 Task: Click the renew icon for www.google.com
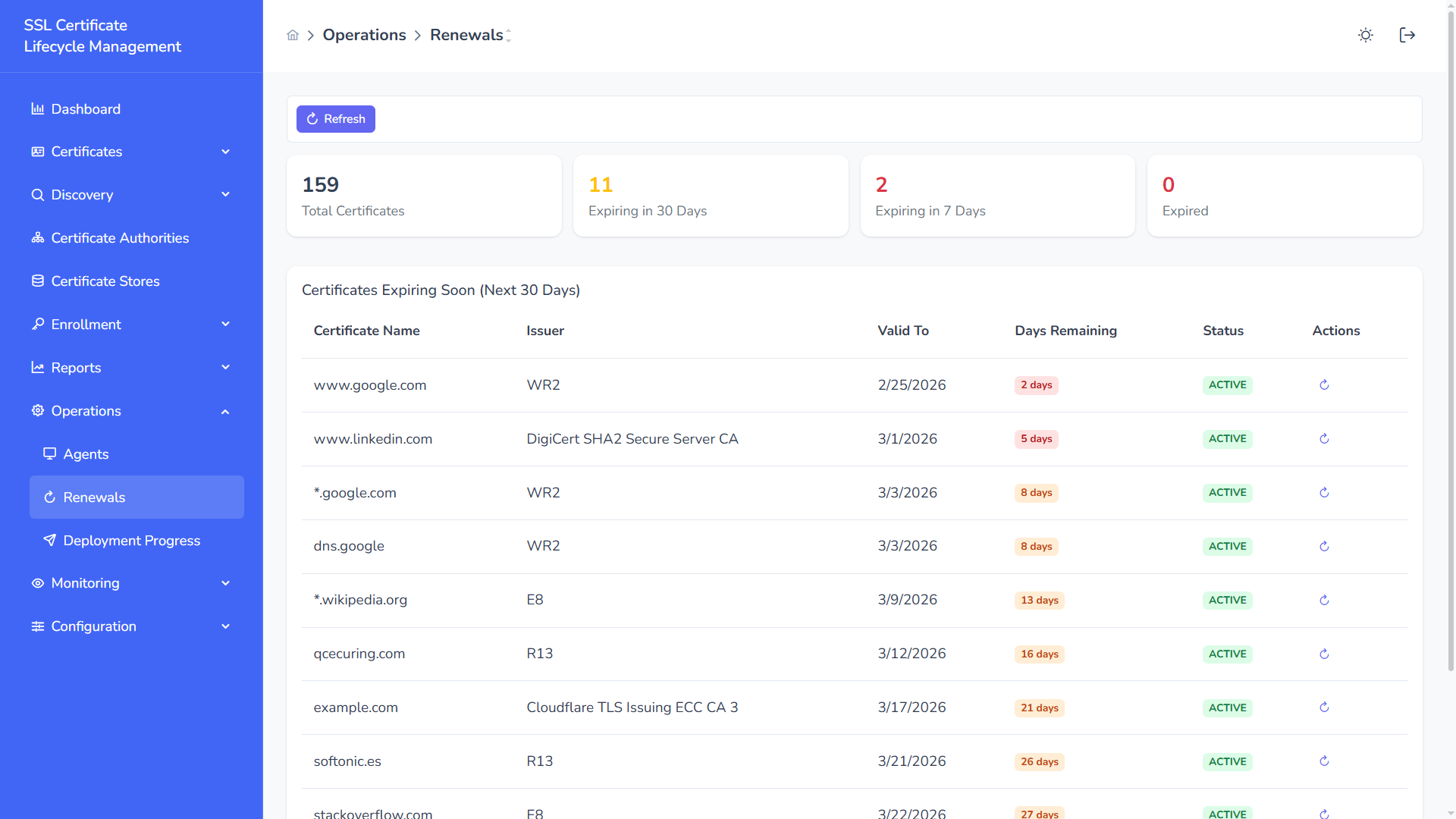tap(1324, 384)
